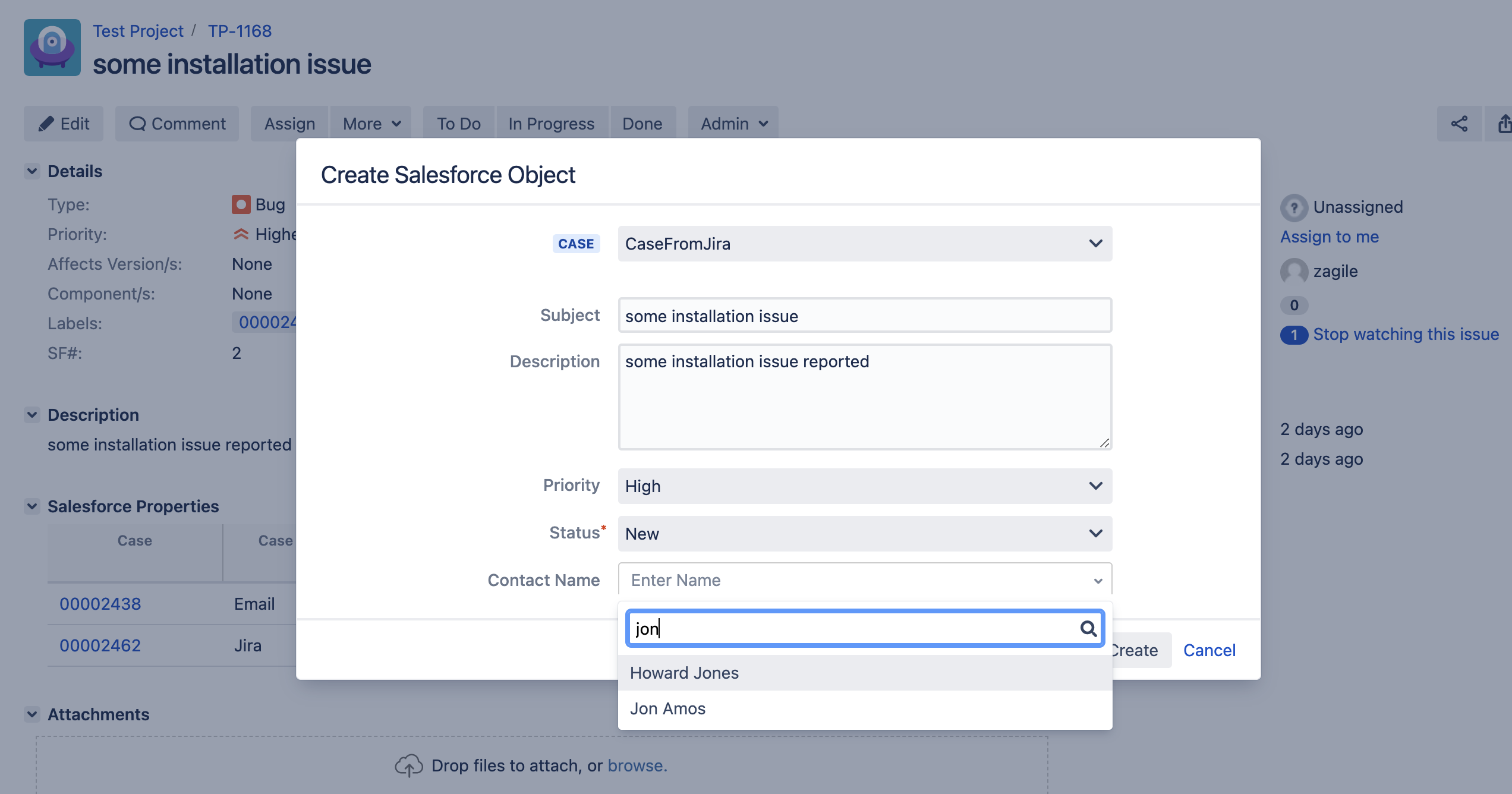Viewport: 1512px width, 794px height.
Task: Collapse the Attachments section
Action: (32, 714)
